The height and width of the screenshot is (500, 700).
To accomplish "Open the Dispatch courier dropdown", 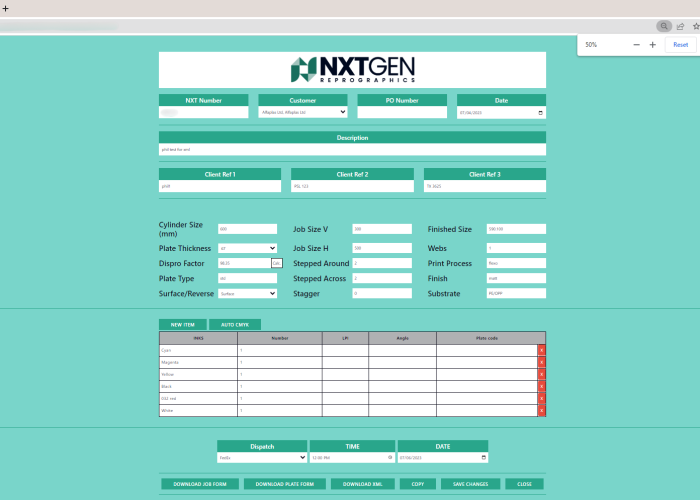I will tap(262, 458).
